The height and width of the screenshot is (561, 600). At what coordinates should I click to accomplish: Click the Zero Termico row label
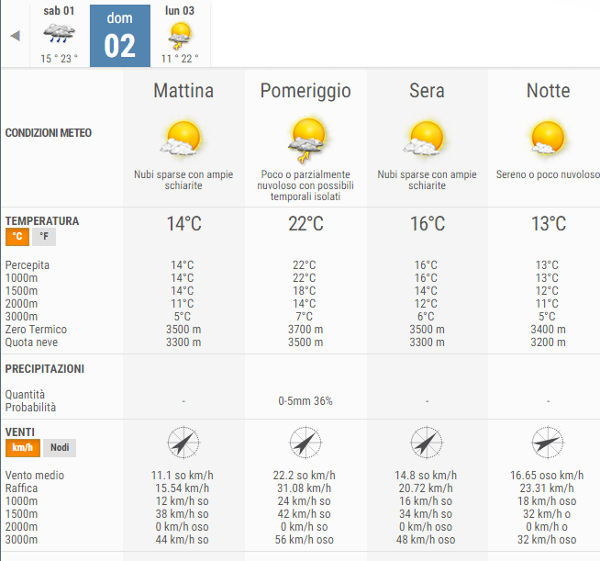click(36, 329)
